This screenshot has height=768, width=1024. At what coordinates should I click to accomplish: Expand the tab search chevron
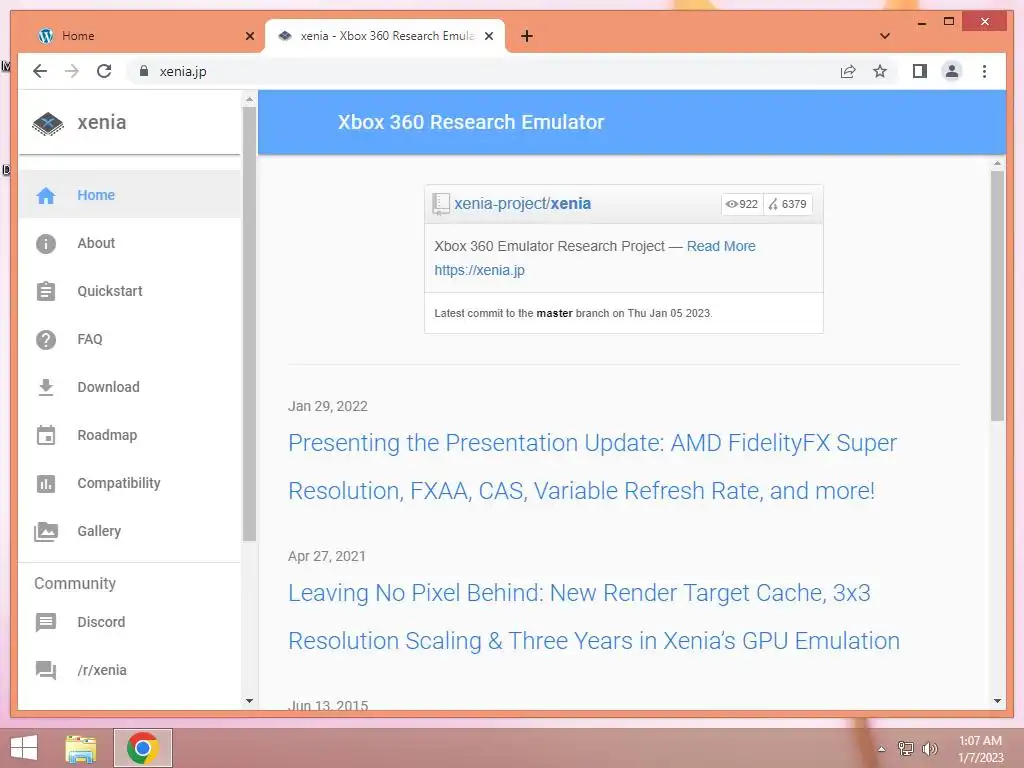click(885, 36)
